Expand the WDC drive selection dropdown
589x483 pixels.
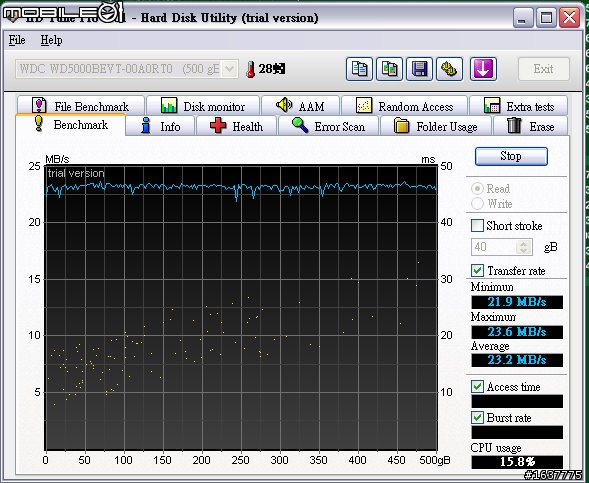coord(229,69)
